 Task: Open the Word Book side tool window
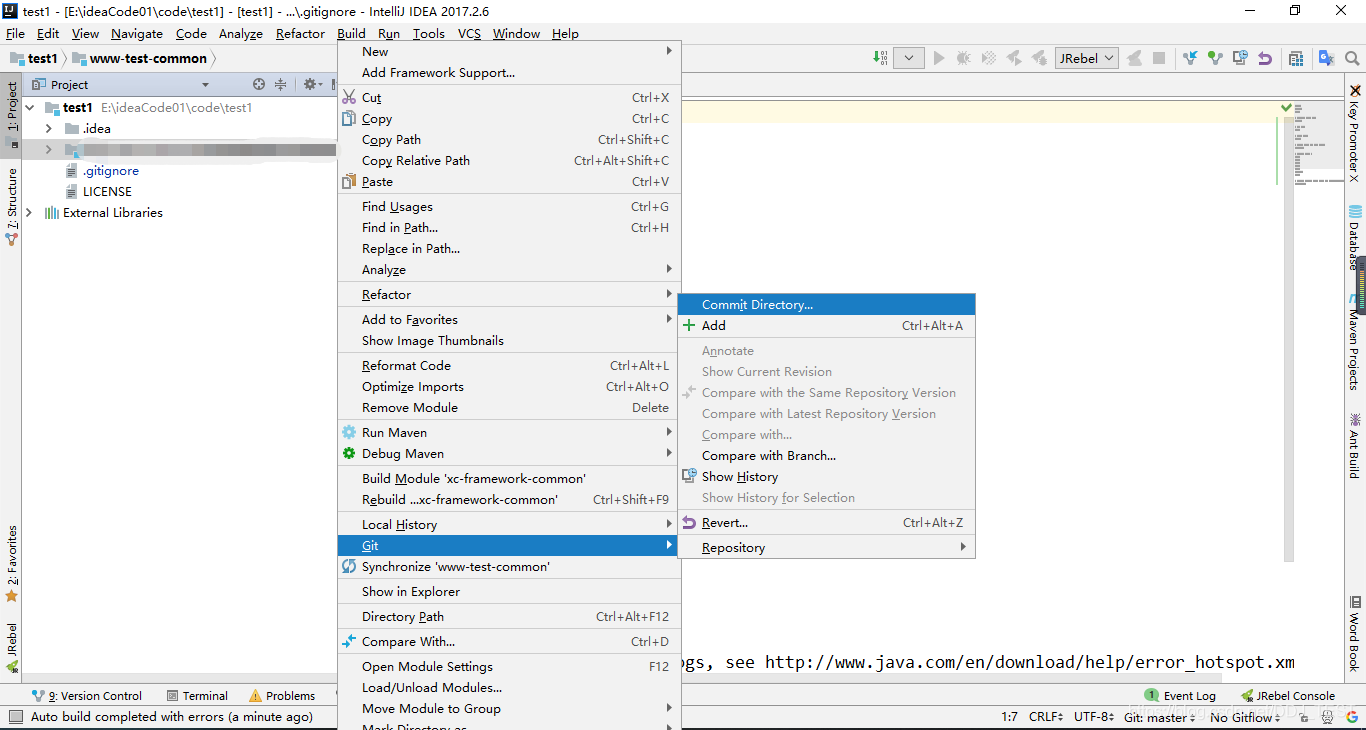(x=1355, y=633)
